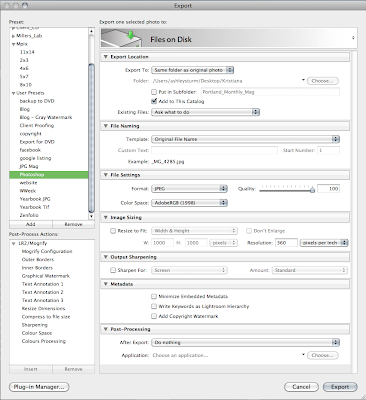This screenshot has height=400, width=366.
Task: Open the pixels per inch dropdown
Action: click(x=324, y=243)
